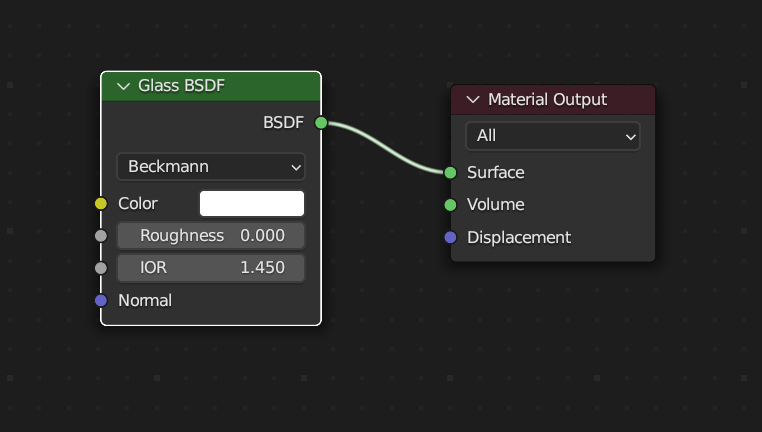Click the Roughness value field
Image resolution: width=762 pixels, height=432 pixels.
(x=211, y=236)
